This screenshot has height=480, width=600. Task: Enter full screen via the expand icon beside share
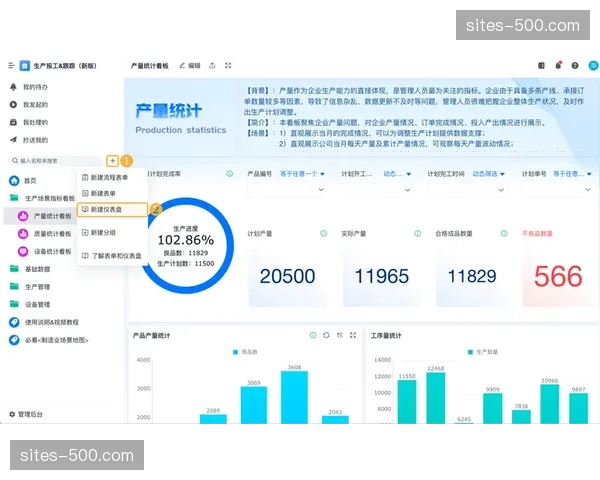click(x=228, y=65)
